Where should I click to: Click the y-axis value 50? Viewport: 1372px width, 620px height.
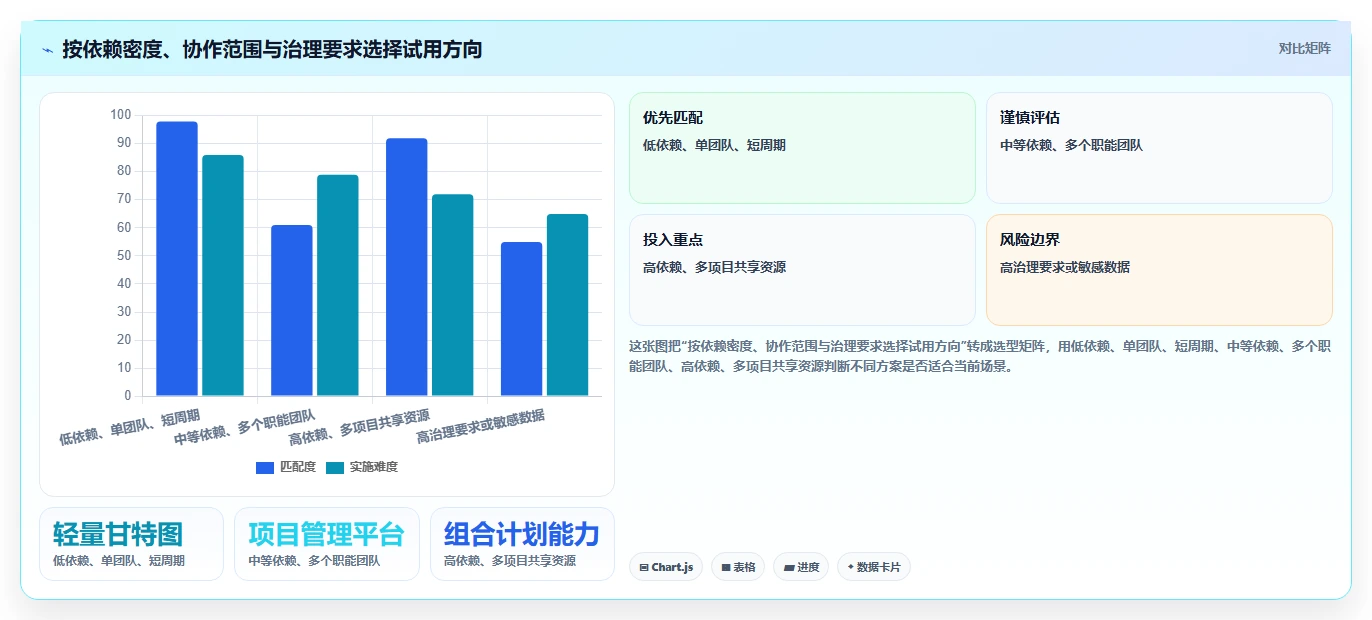point(124,256)
